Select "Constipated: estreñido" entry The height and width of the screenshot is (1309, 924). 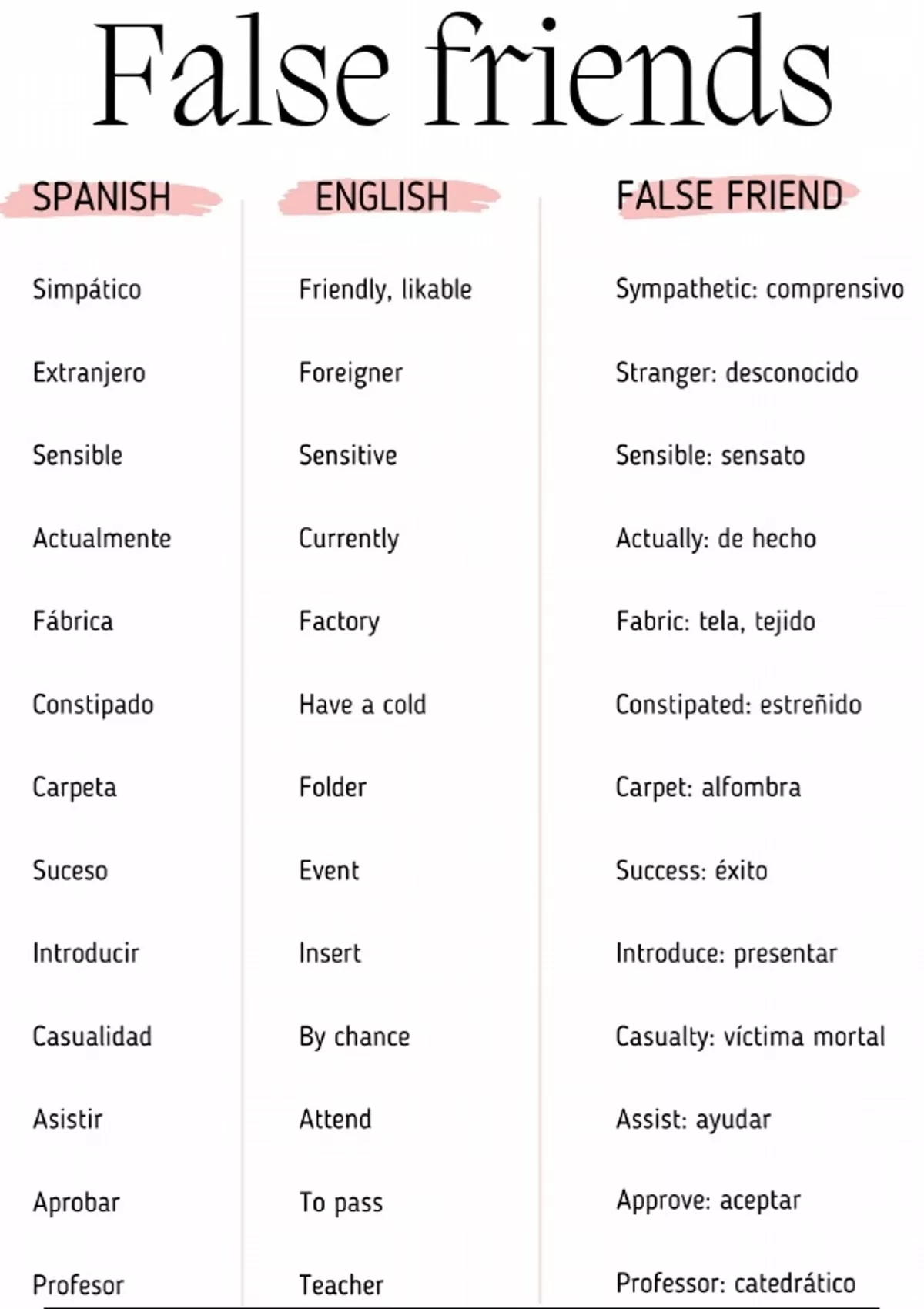pyautogui.click(x=738, y=705)
